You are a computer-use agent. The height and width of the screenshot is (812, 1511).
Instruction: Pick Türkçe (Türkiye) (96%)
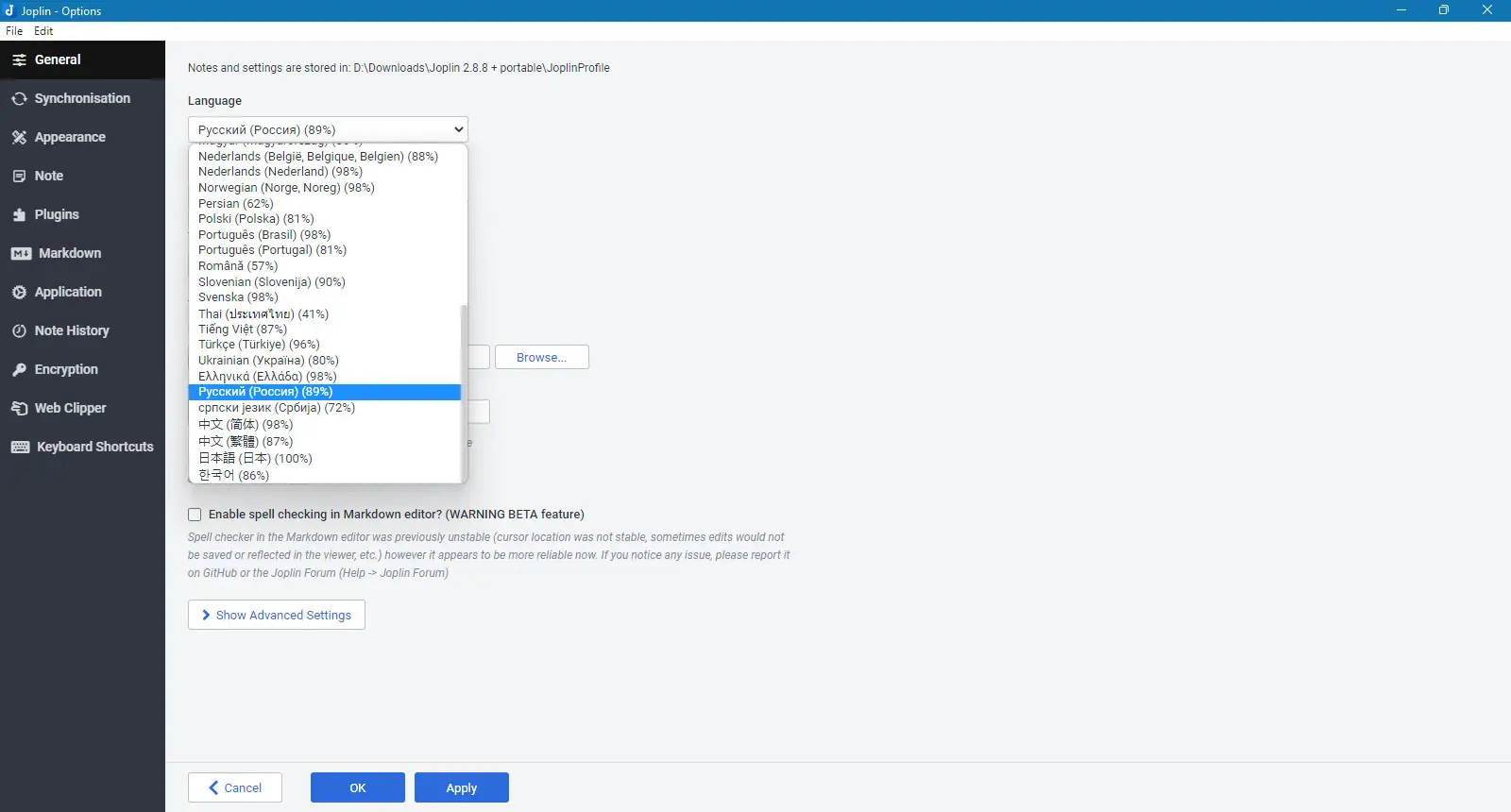coord(325,345)
